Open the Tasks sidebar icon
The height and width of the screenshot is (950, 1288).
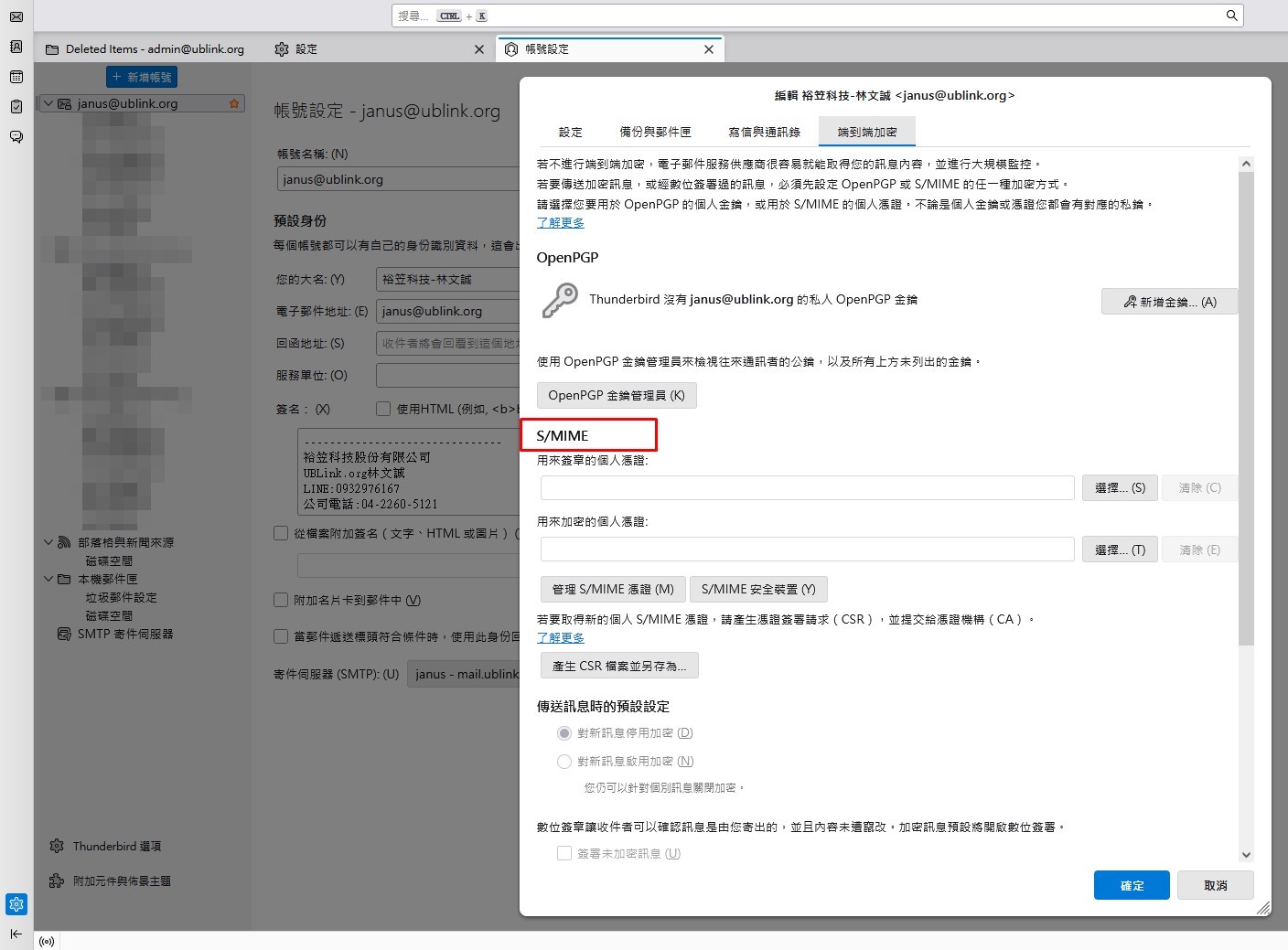point(16,107)
